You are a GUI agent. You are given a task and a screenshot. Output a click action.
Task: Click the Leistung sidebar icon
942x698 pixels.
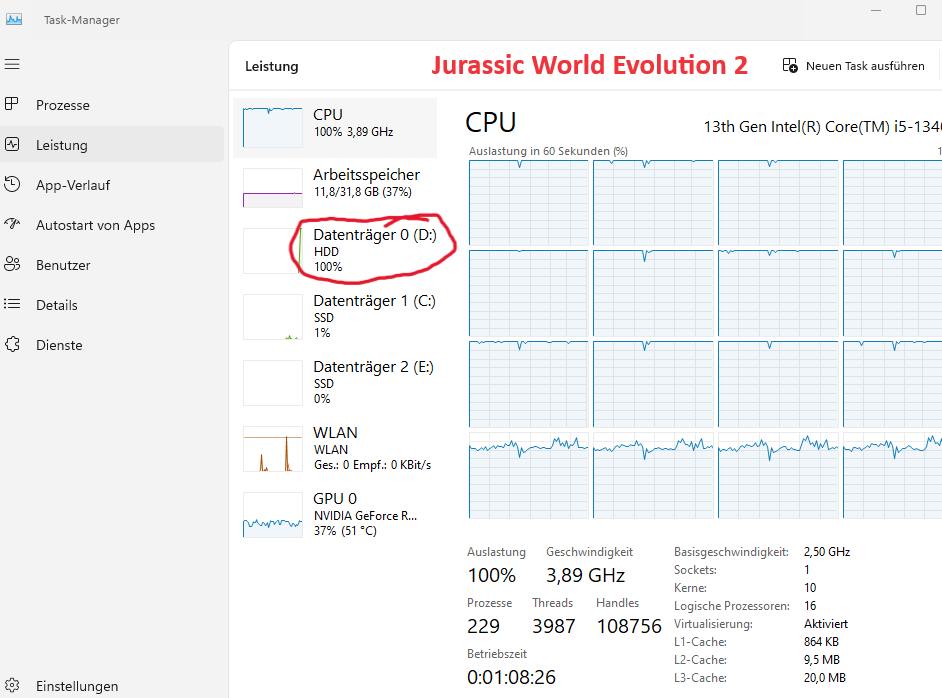point(12,144)
